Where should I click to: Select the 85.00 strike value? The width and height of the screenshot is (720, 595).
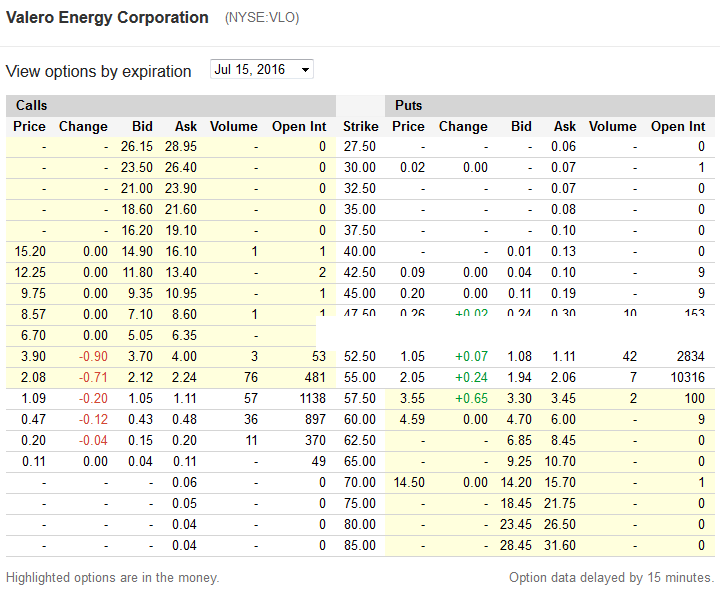(360, 545)
